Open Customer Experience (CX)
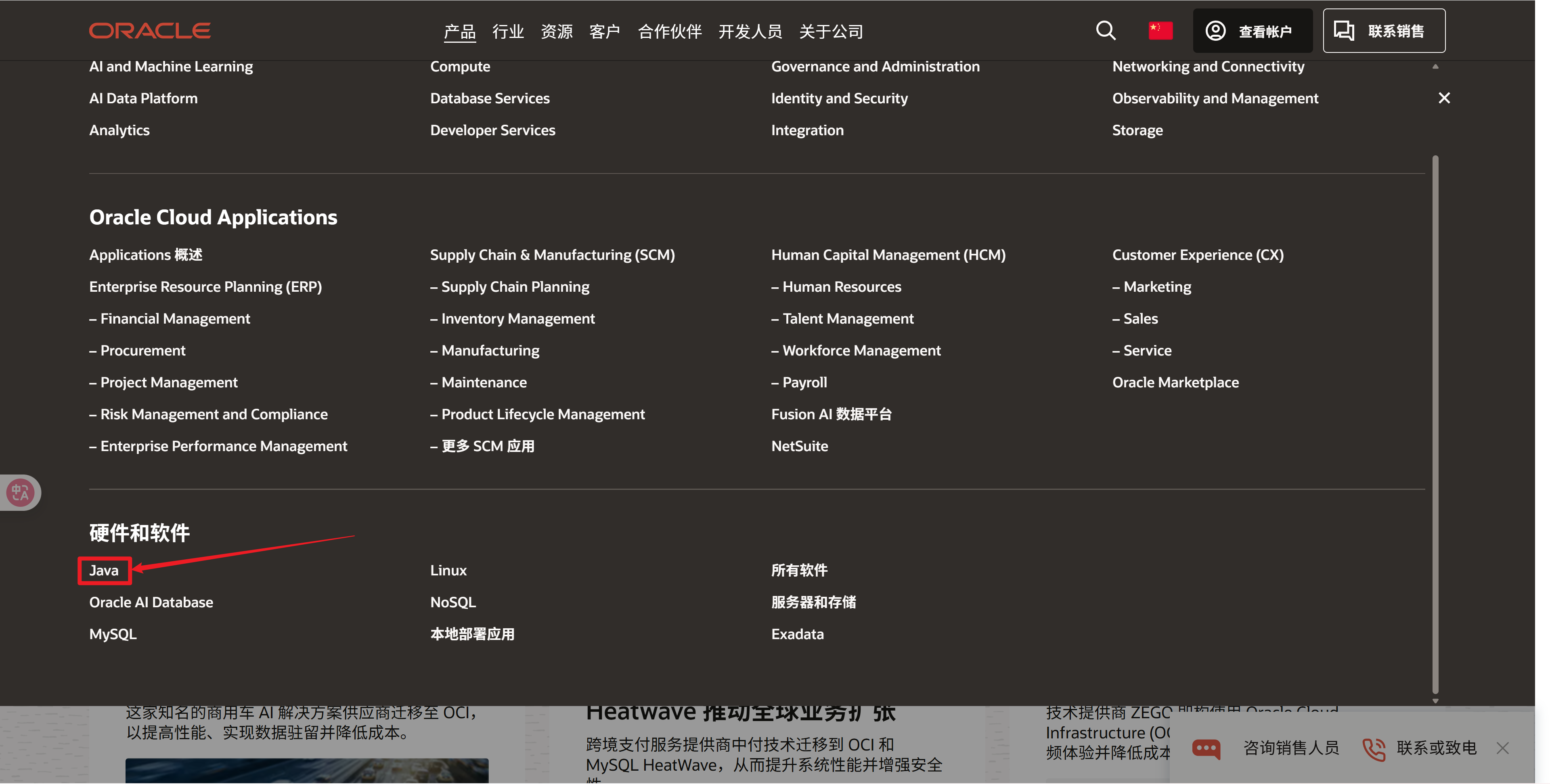The width and height of the screenshot is (1550, 784). (x=1198, y=255)
